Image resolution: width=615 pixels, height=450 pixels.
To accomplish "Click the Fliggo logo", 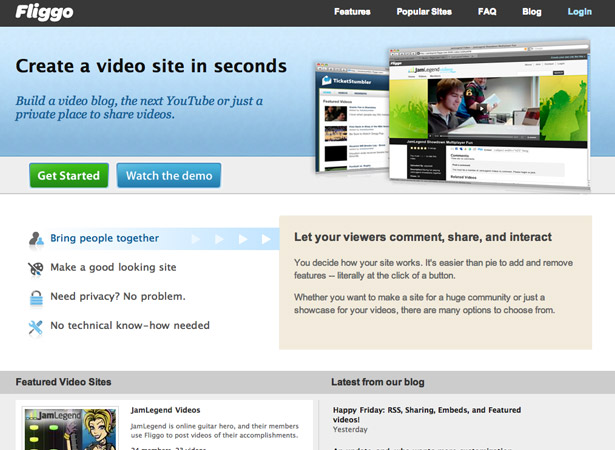I will pyautogui.click(x=44, y=12).
